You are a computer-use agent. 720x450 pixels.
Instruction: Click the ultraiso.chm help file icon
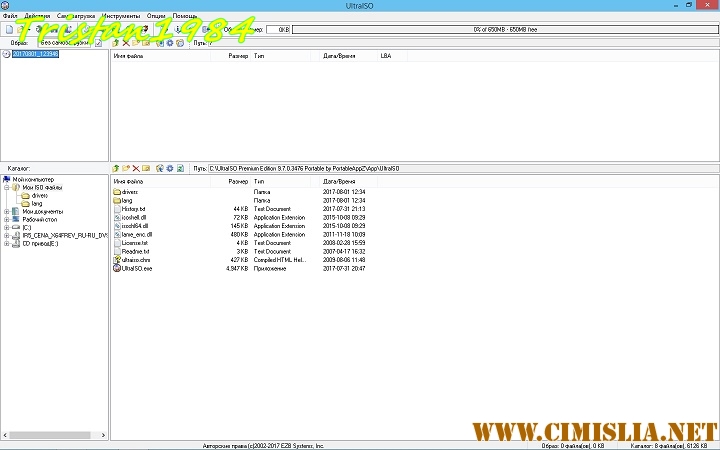click(x=117, y=260)
